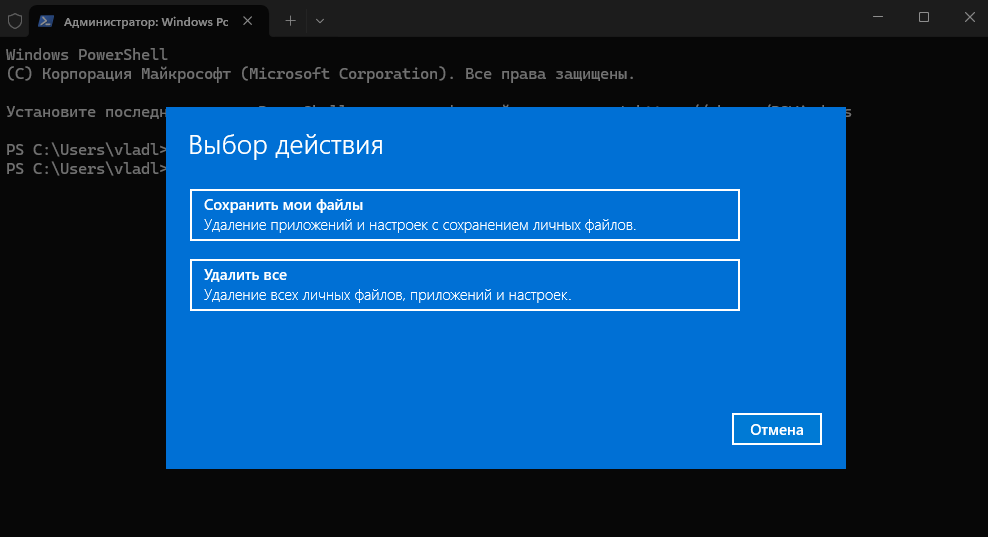Viewport: 988px width, 537px height.
Task: Maximize the terminal window
Action: [924, 17]
